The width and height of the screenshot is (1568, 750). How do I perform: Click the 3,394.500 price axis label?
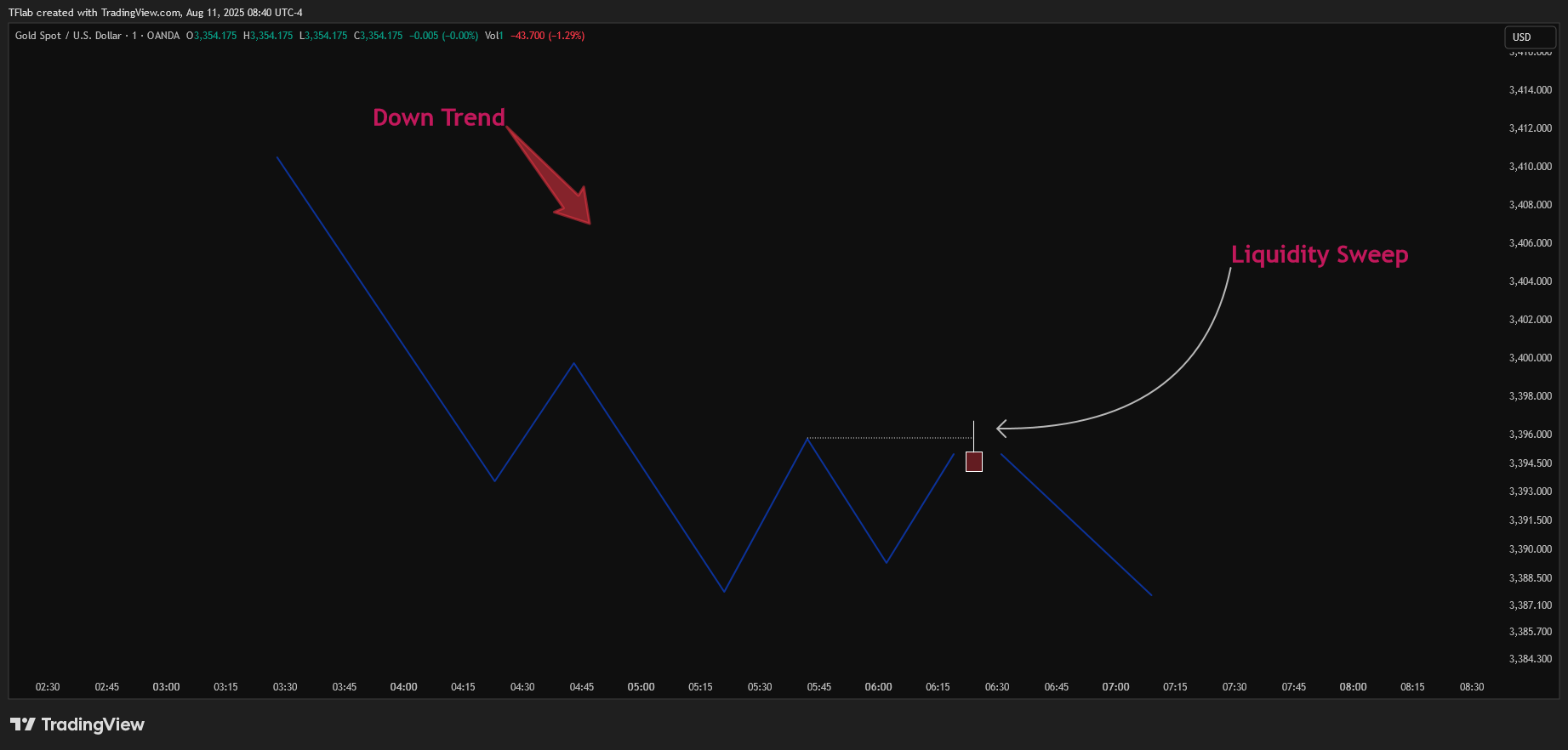pos(1531,463)
